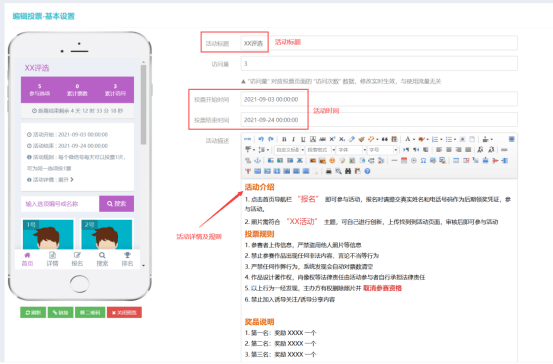553x364 pixels.
Task: Convert text to uppercase
Action: coord(480,150)
